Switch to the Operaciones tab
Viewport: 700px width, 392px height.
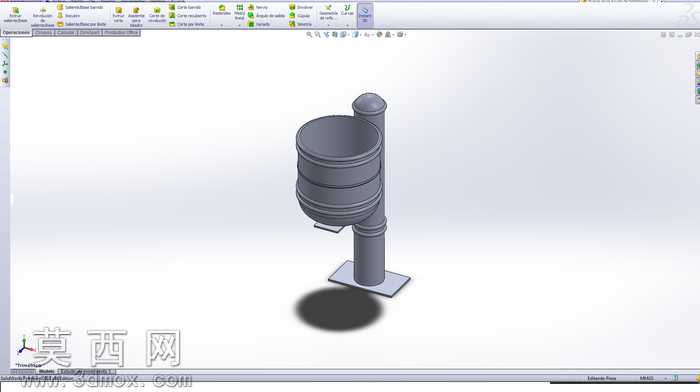coord(16,33)
